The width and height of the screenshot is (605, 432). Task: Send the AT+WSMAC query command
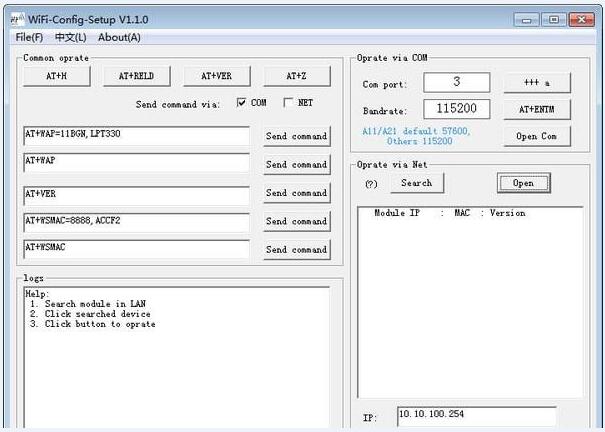coord(297,250)
